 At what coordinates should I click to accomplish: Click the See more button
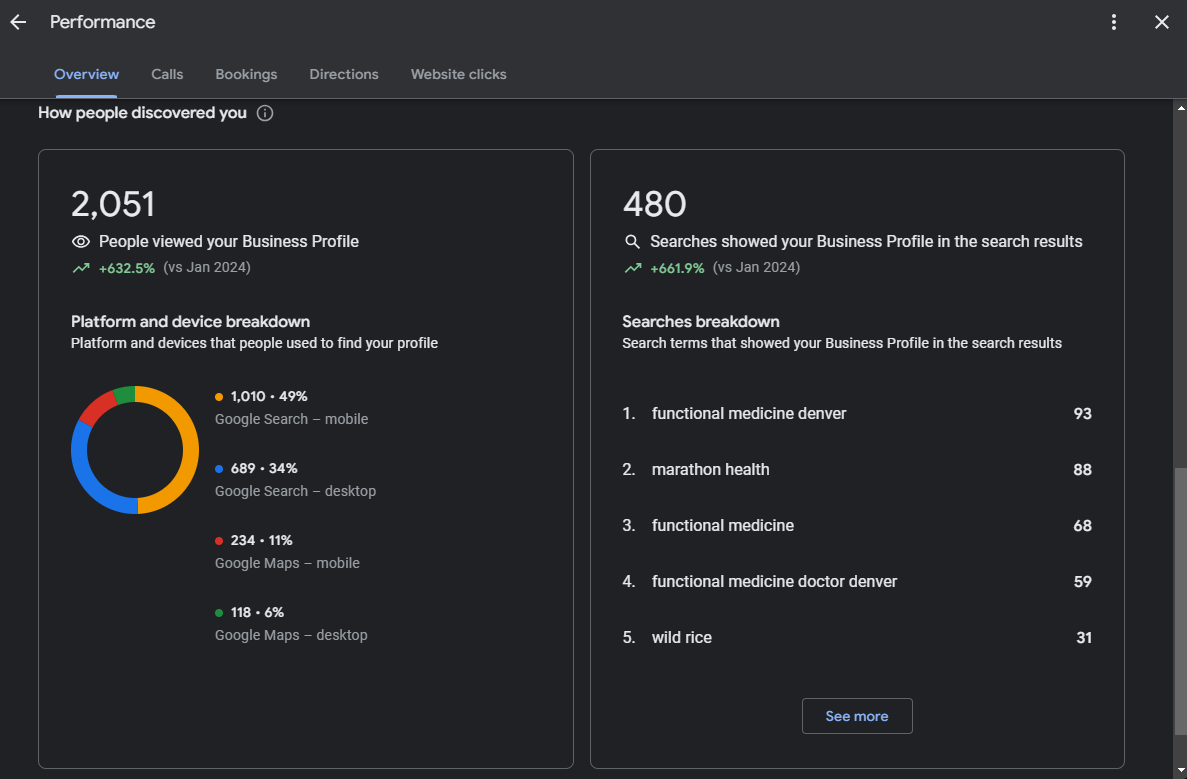click(857, 716)
